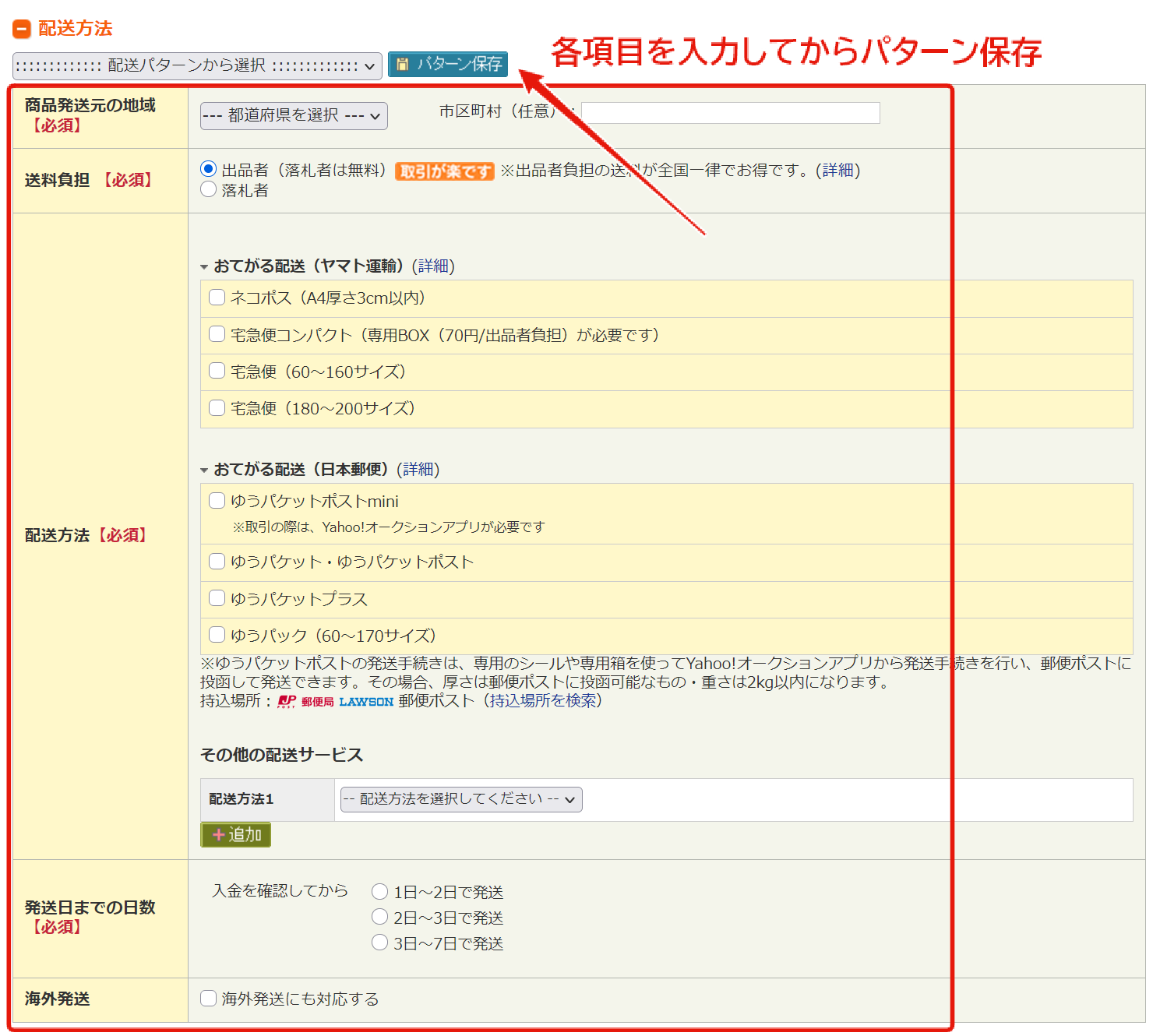The image size is (1153, 1036).
Task: Select 落札者 as shipping payer
Action: coord(208,189)
